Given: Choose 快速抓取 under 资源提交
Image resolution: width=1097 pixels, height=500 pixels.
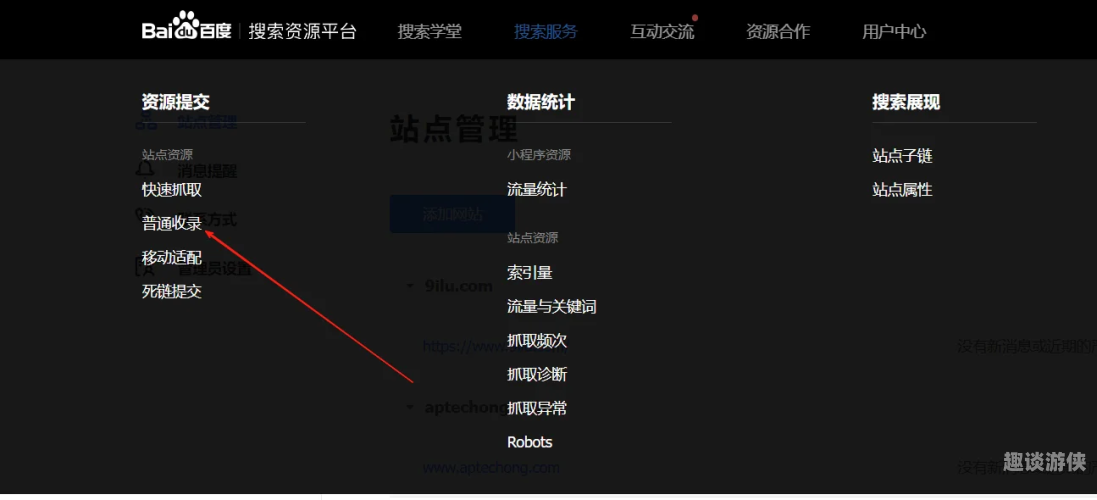Looking at the screenshot, I should (172, 190).
